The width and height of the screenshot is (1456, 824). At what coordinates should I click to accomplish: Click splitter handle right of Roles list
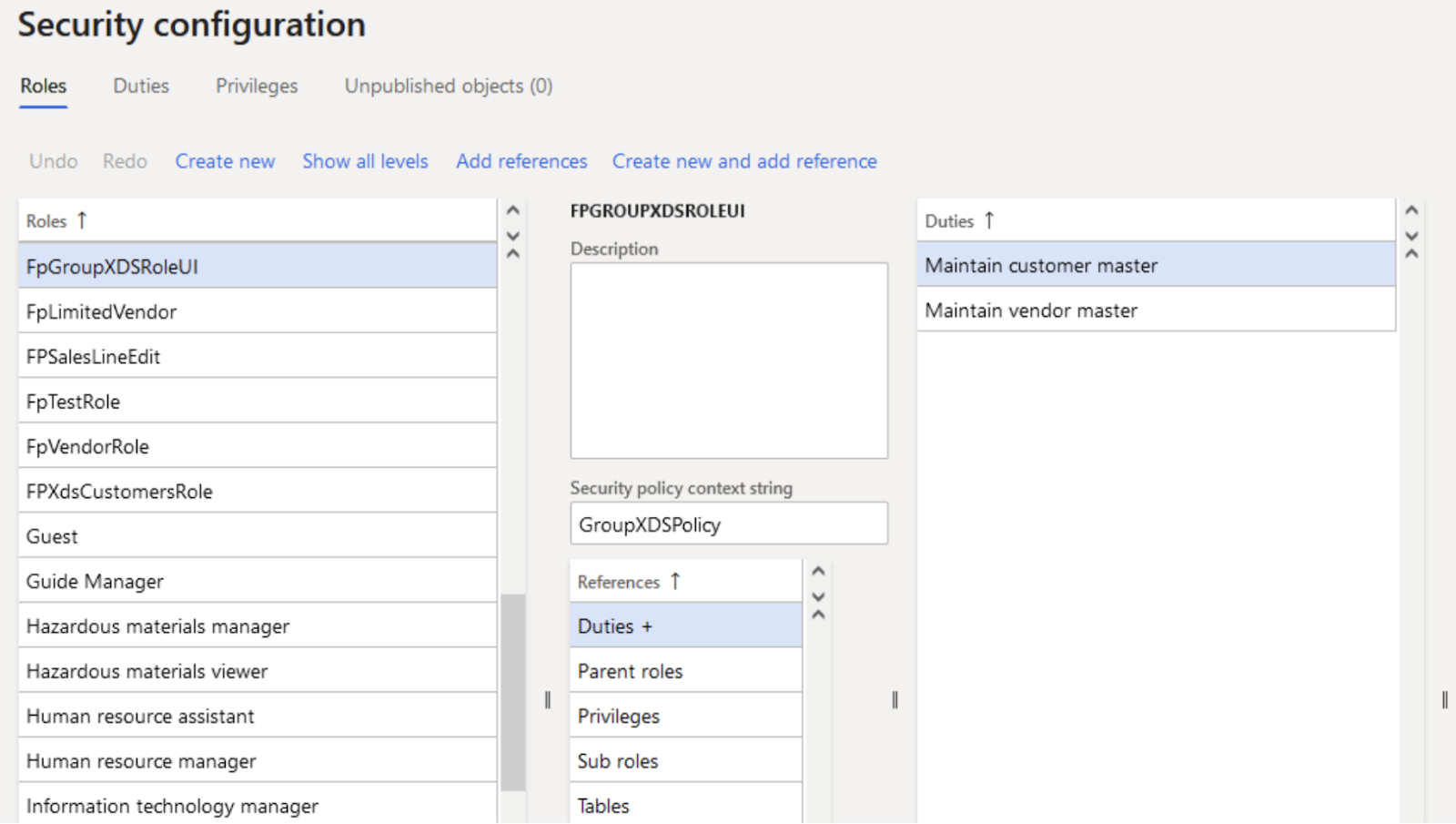coord(548,699)
